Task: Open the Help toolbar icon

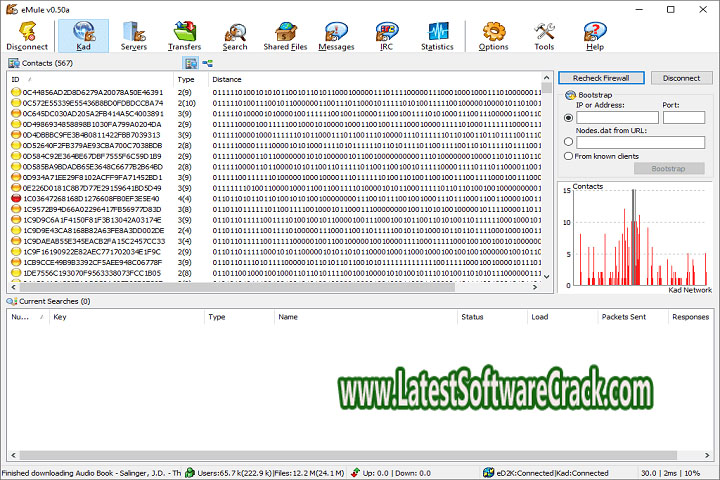Action: 595,36
